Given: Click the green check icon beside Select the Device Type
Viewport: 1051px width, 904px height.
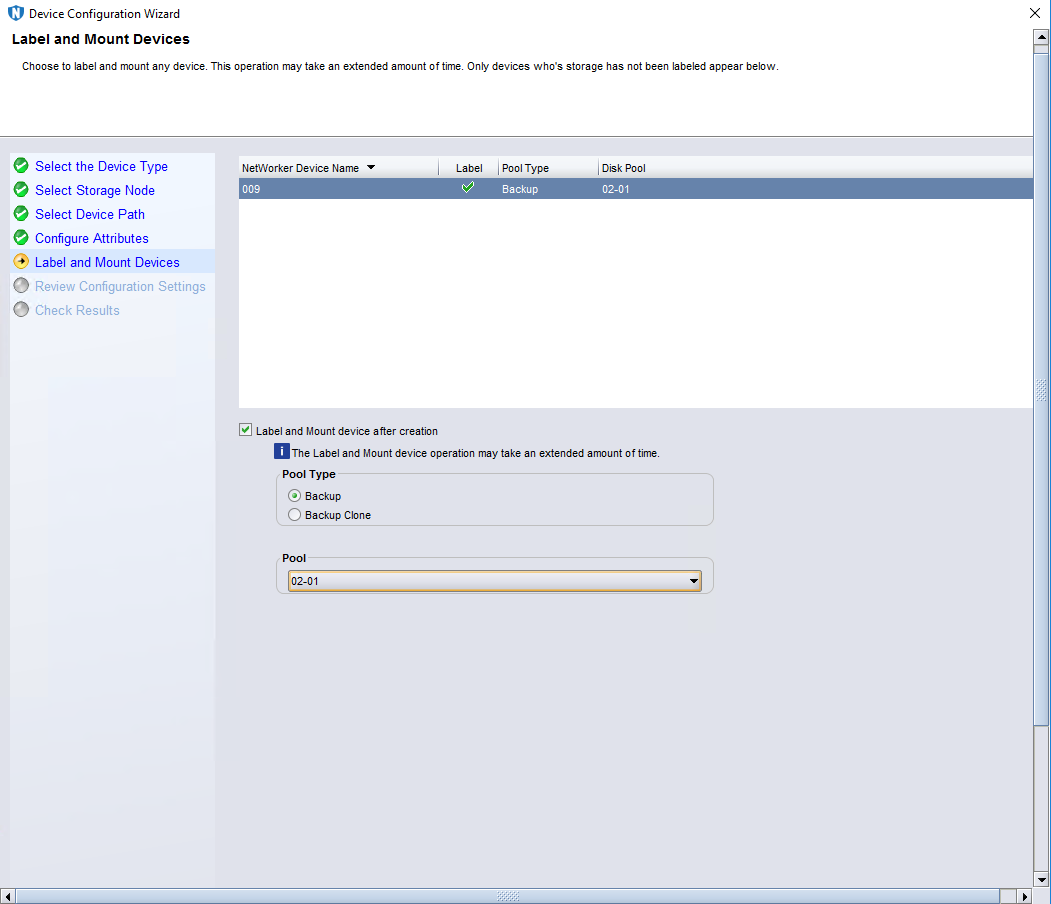Looking at the screenshot, I should (x=21, y=166).
